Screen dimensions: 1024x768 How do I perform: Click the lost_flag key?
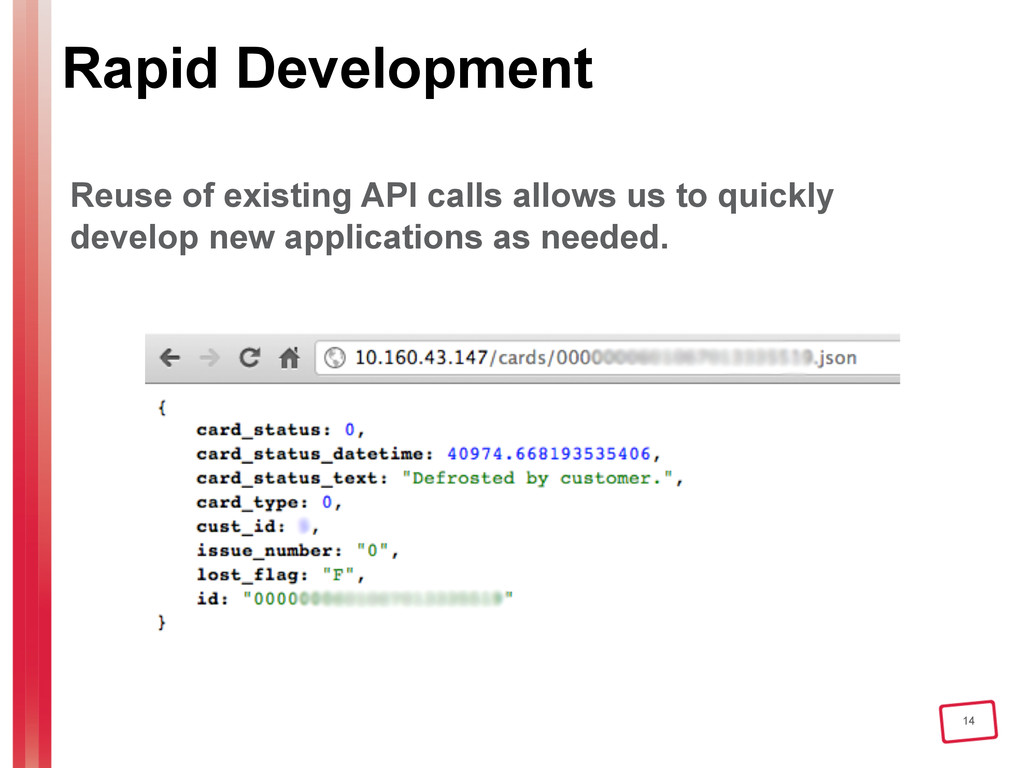(248, 575)
